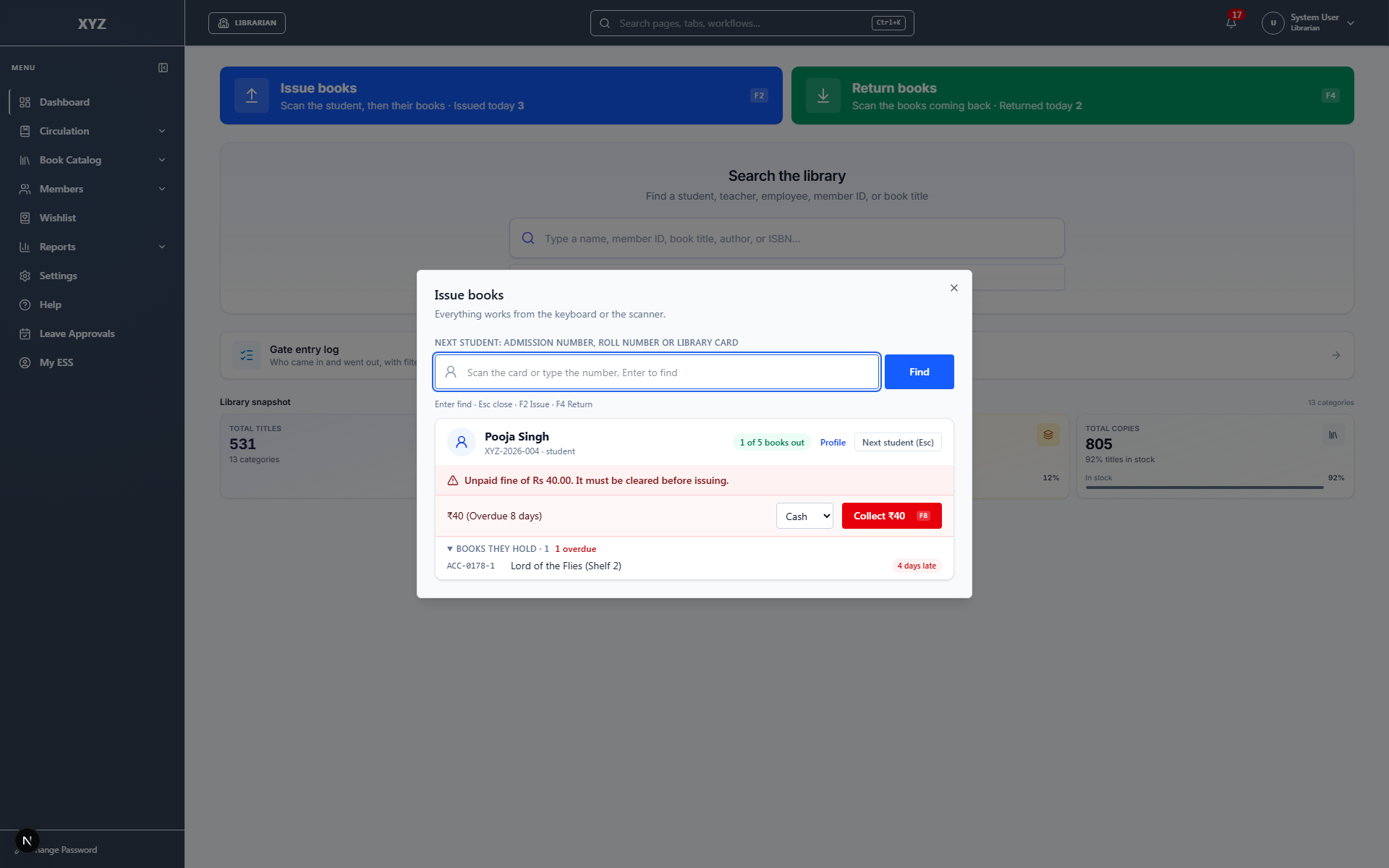Click the Lord of the Flies book row
The width and height of the screenshot is (1389, 868).
click(x=694, y=566)
